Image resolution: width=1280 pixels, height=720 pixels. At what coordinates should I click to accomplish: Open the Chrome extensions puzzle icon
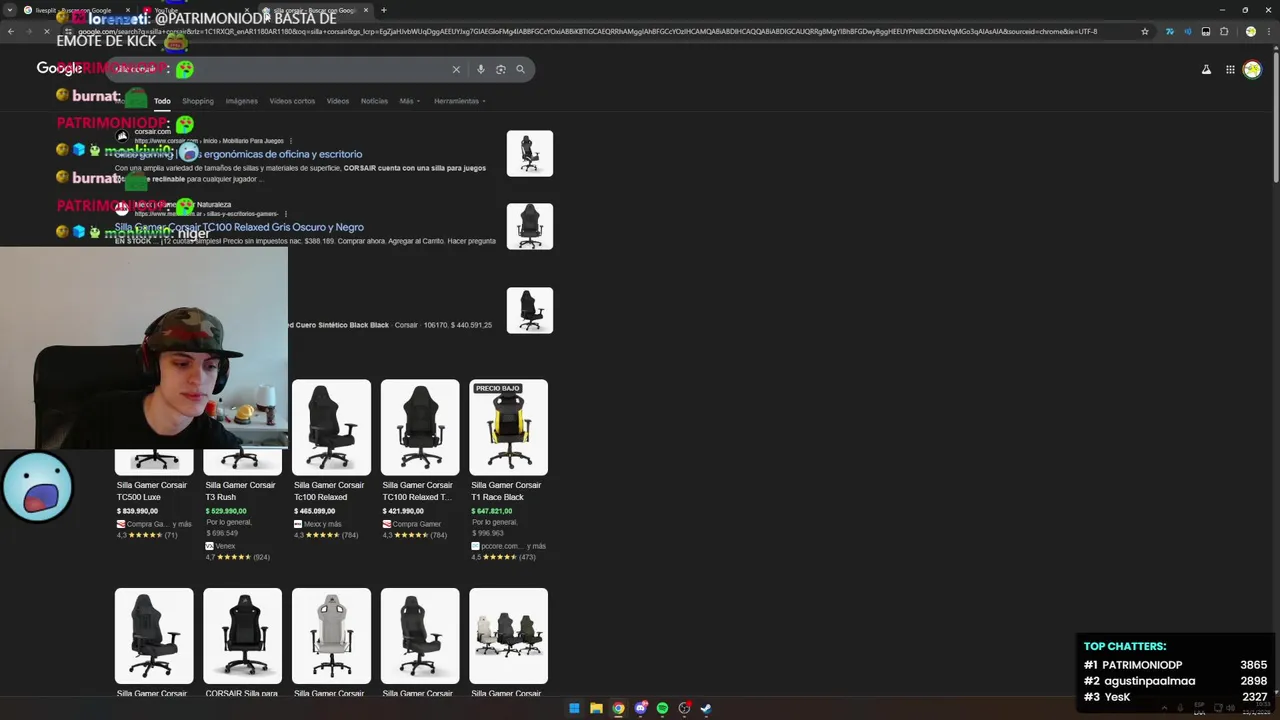[1224, 31]
